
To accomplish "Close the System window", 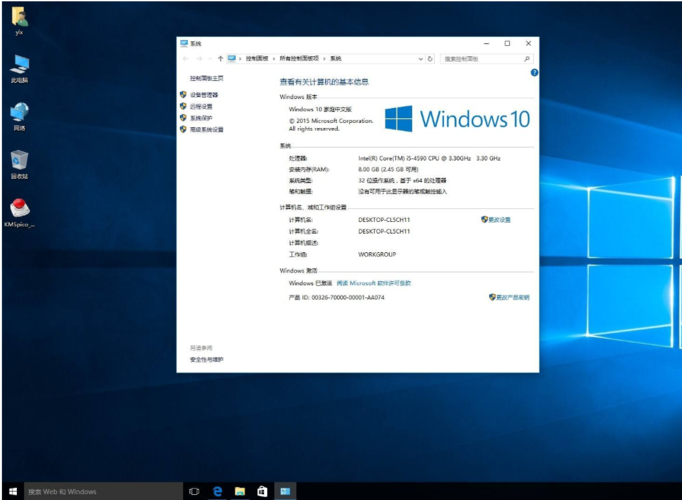I will coord(528,43).
